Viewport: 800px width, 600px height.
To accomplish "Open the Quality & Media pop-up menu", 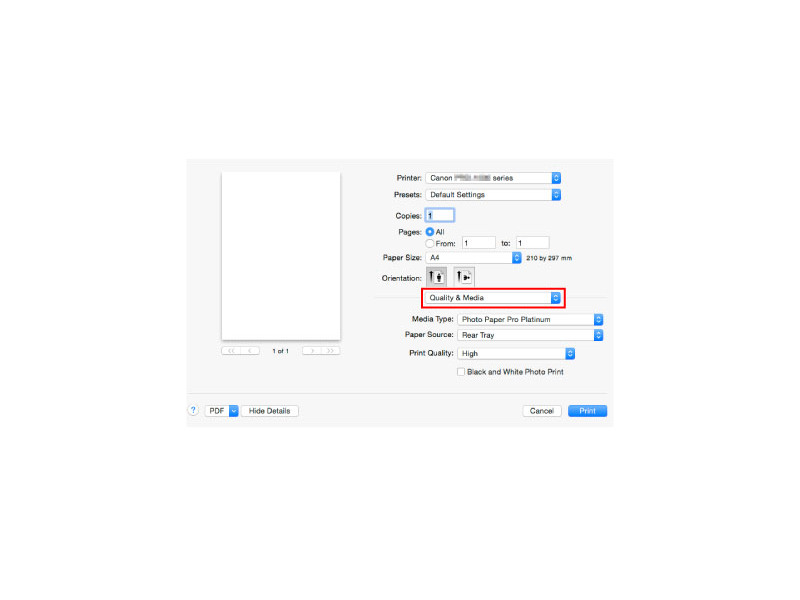I will point(493,298).
